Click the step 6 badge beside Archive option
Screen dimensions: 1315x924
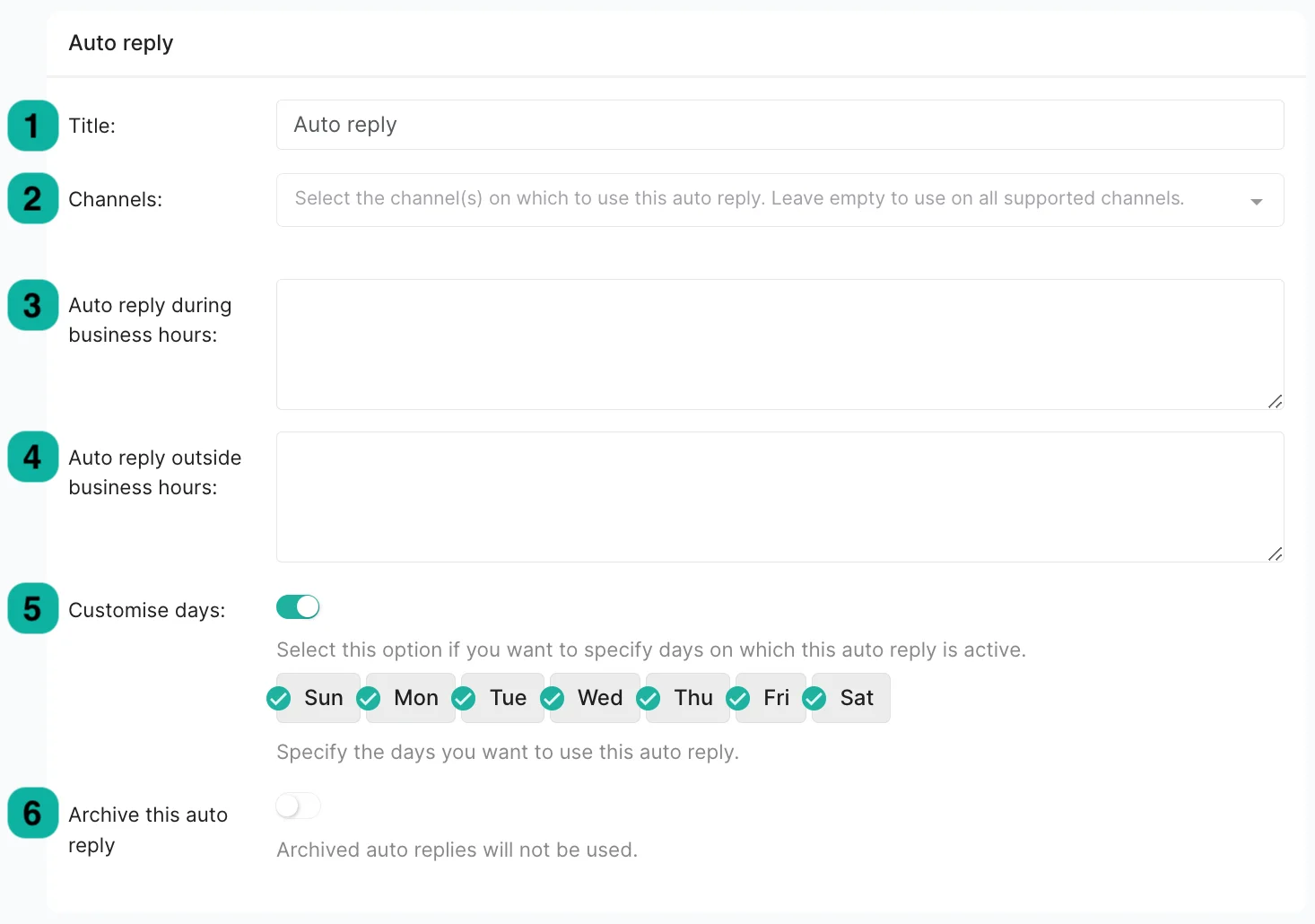[x=32, y=814]
